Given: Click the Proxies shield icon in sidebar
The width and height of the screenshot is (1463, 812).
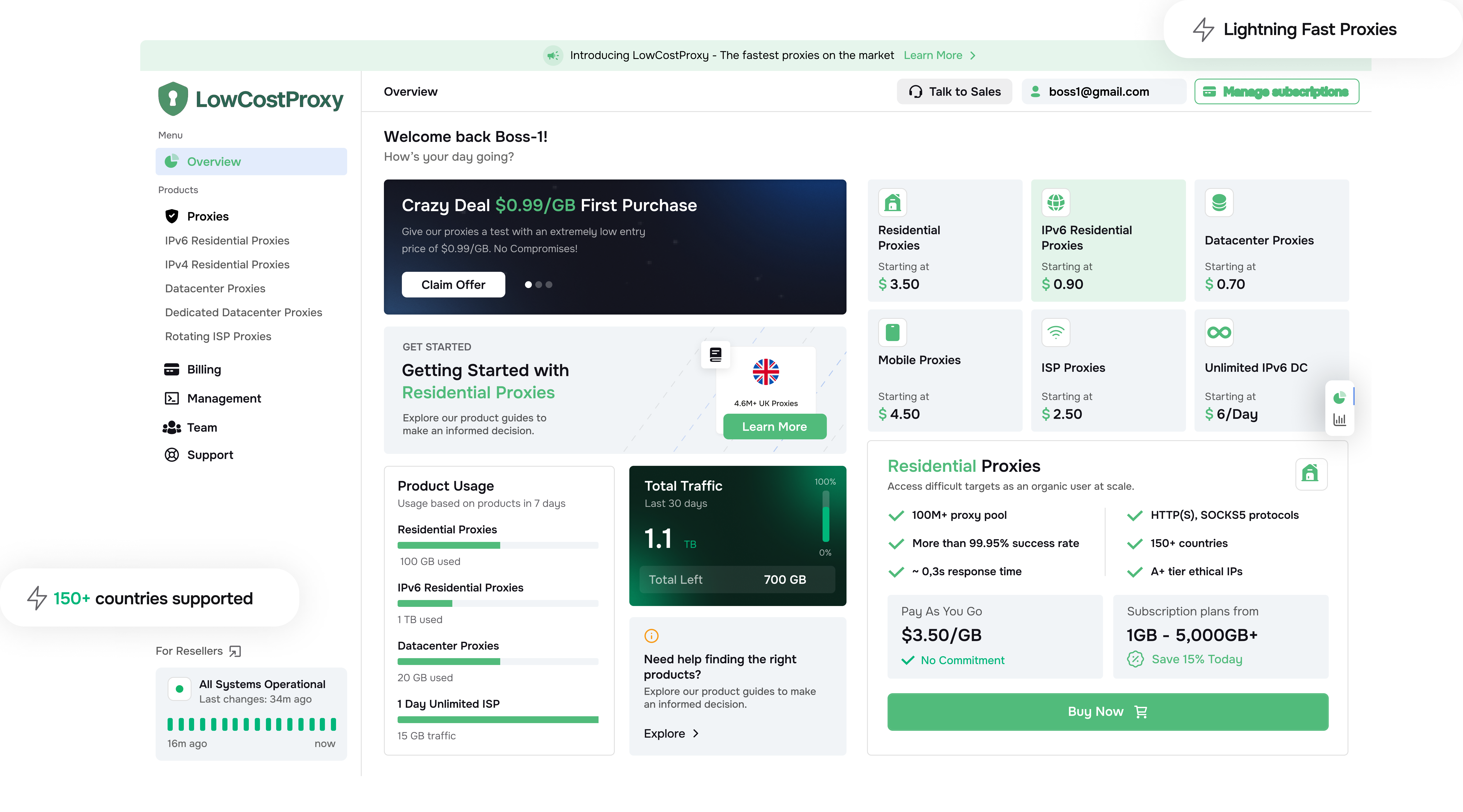Looking at the screenshot, I should pos(171,216).
